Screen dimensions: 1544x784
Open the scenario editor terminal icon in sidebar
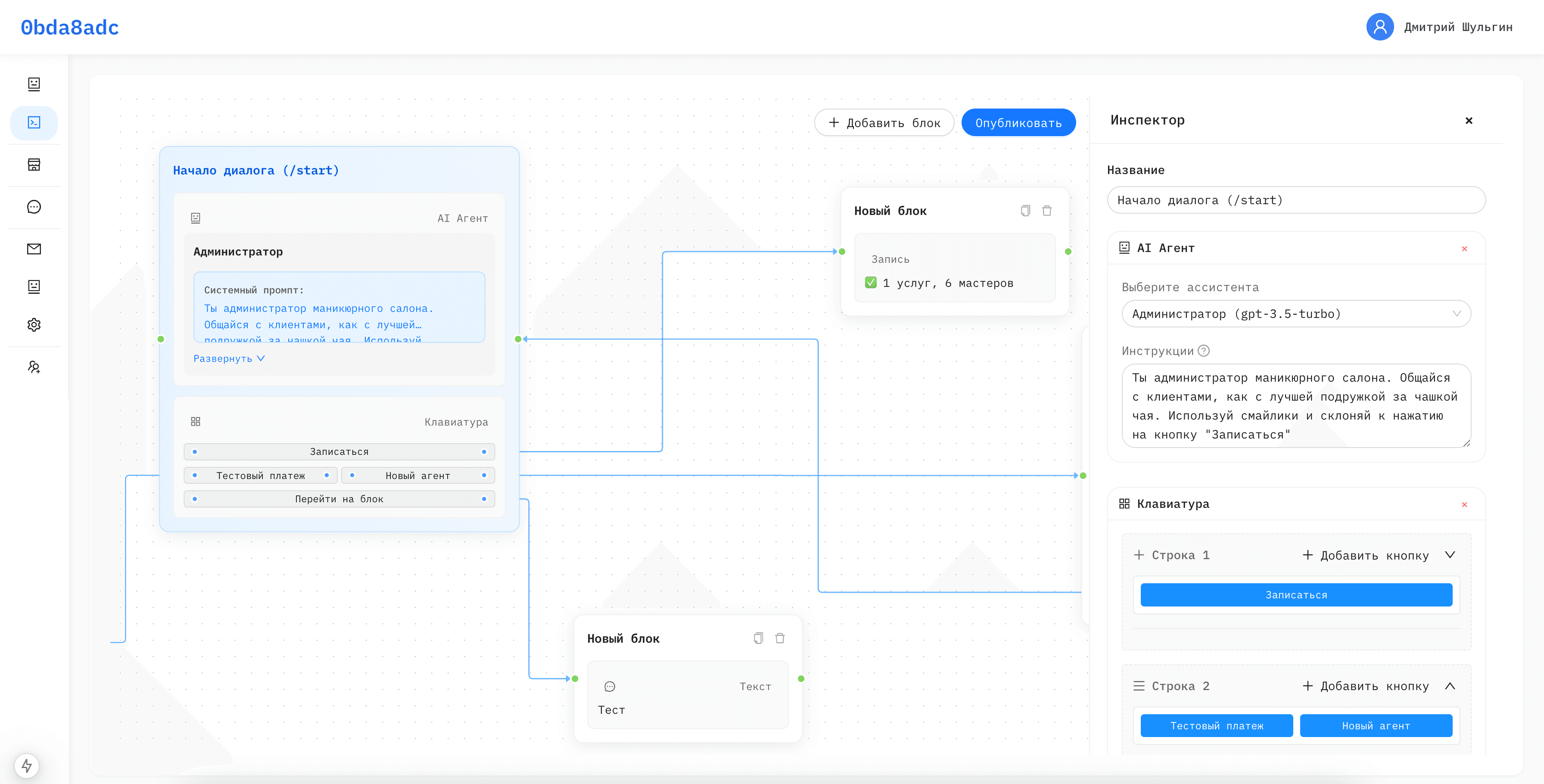34,123
